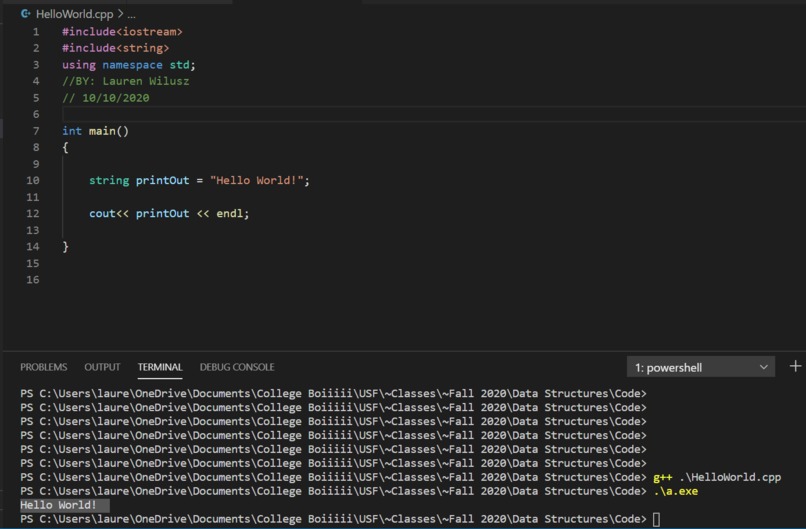
Task: Click line number 7 in the gutter
Action: [x=36, y=131]
